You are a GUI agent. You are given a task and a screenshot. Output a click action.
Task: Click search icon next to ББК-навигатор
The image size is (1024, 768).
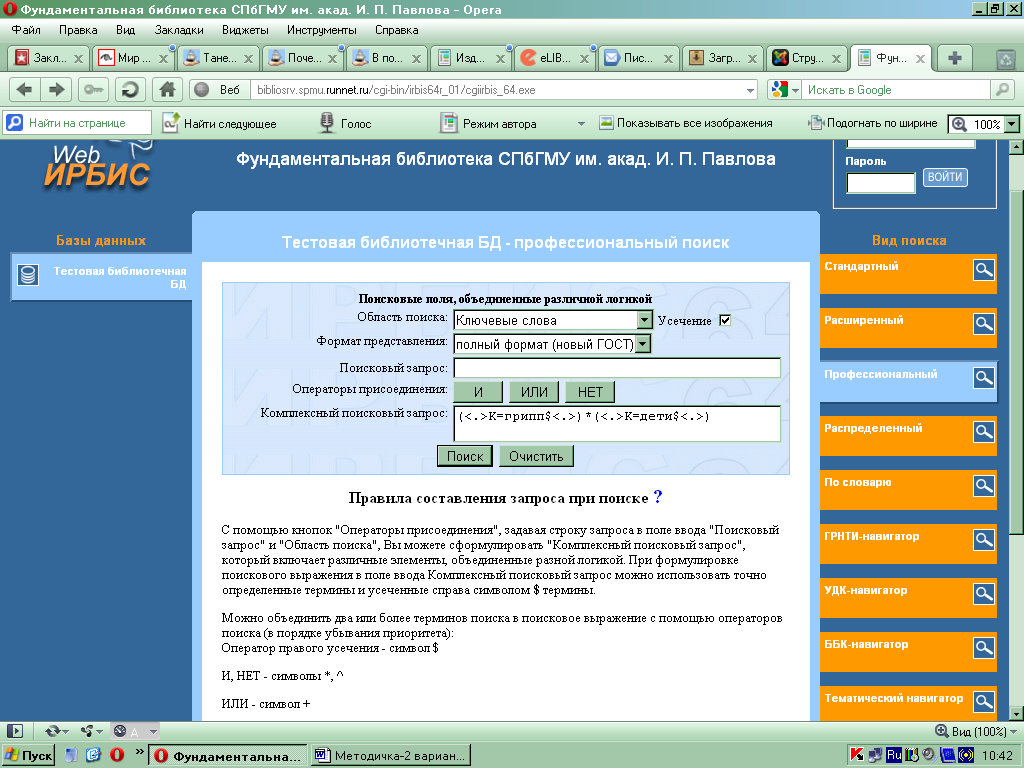click(x=984, y=648)
